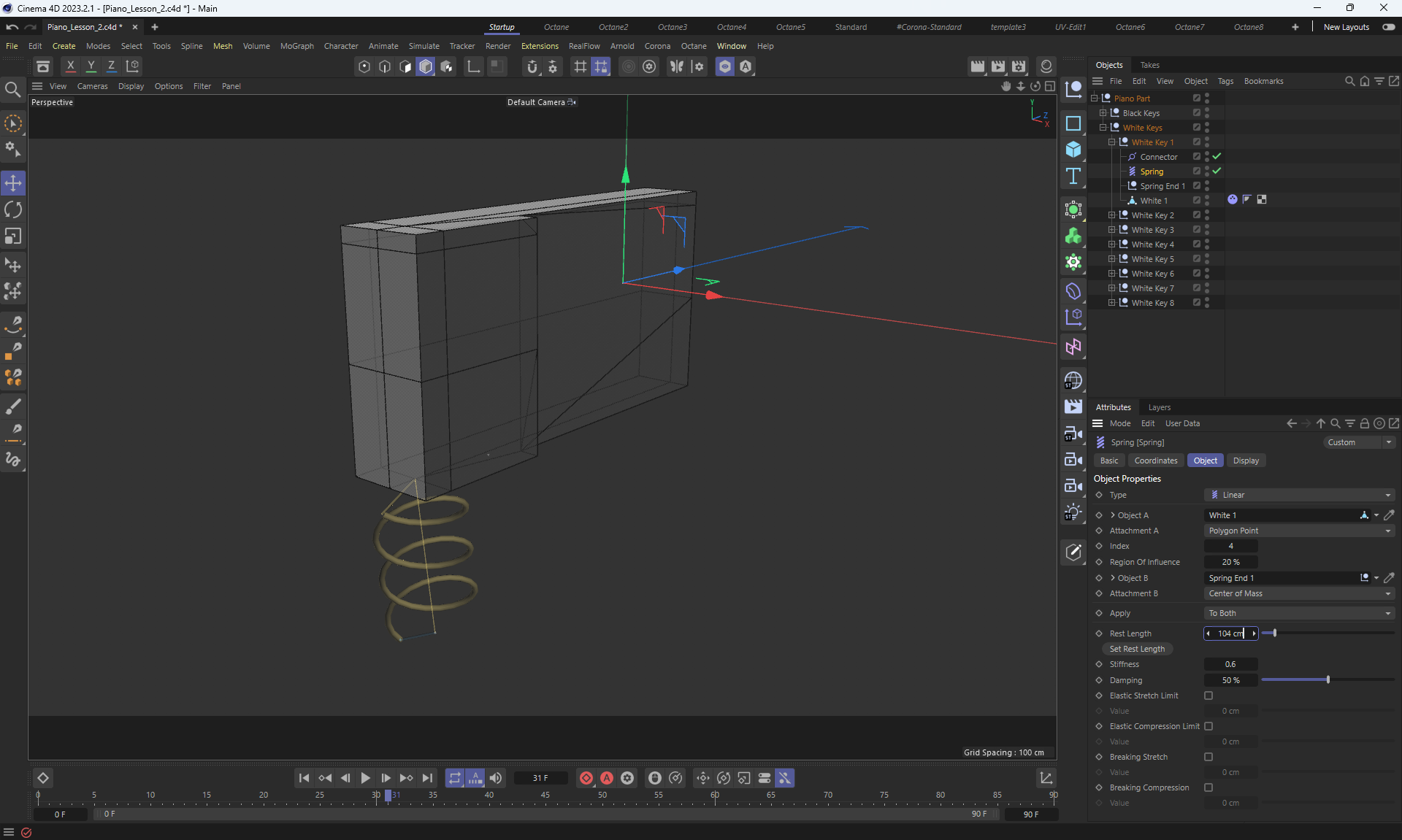Toggle the X axis lock icon
Viewport: 1402px width, 840px height.
coord(70,66)
